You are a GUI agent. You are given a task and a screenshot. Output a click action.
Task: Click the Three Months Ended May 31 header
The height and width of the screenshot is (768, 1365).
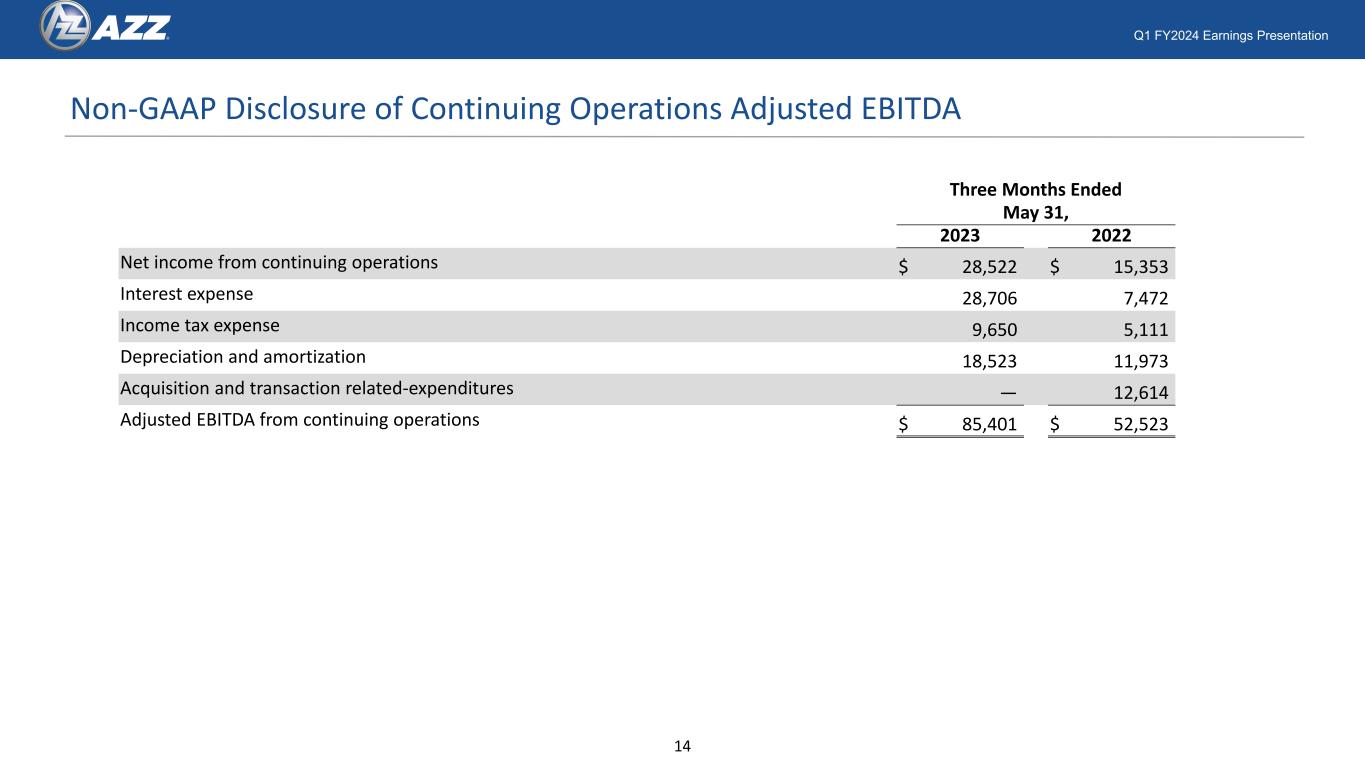coord(1035,200)
